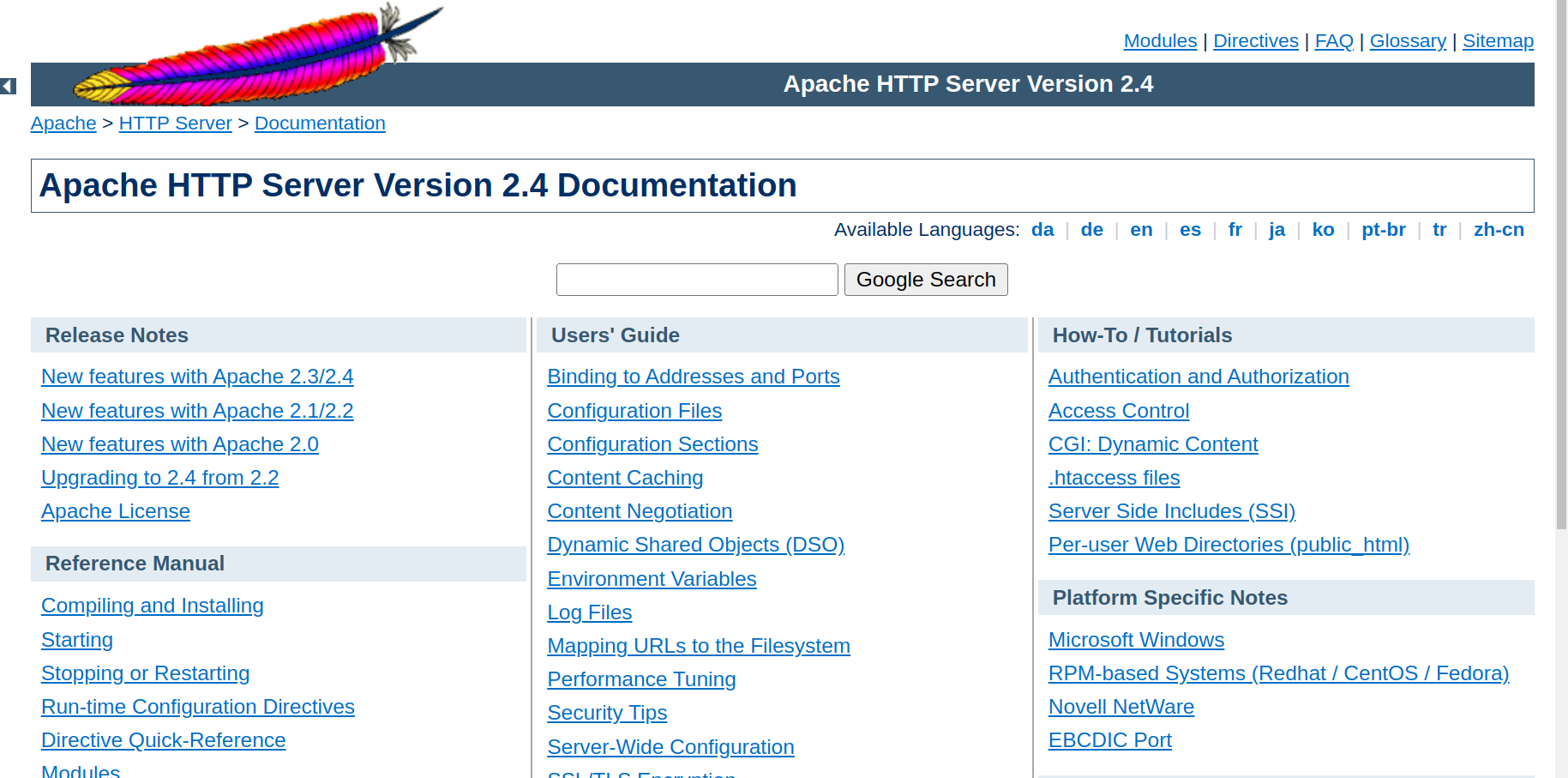The image size is (1568, 778).
Task: Click inside the search text field
Action: coord(696,279)
